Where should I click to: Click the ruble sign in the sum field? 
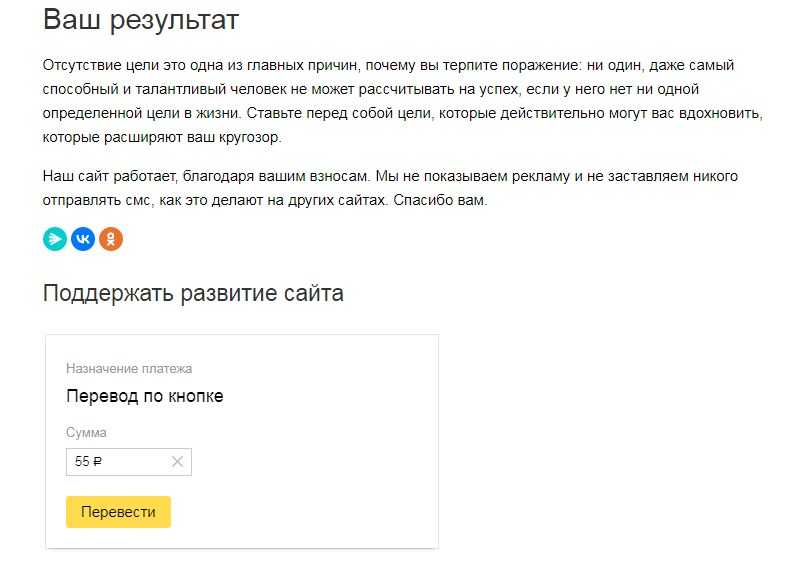(98, 462)
